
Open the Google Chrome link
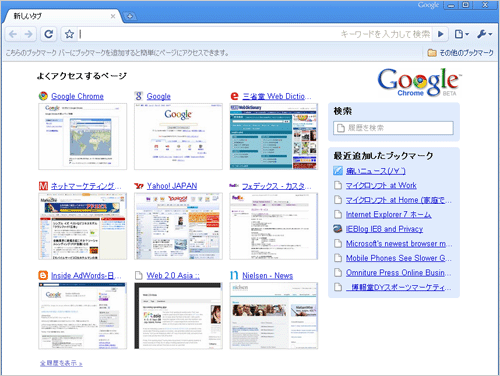(77, 96)
